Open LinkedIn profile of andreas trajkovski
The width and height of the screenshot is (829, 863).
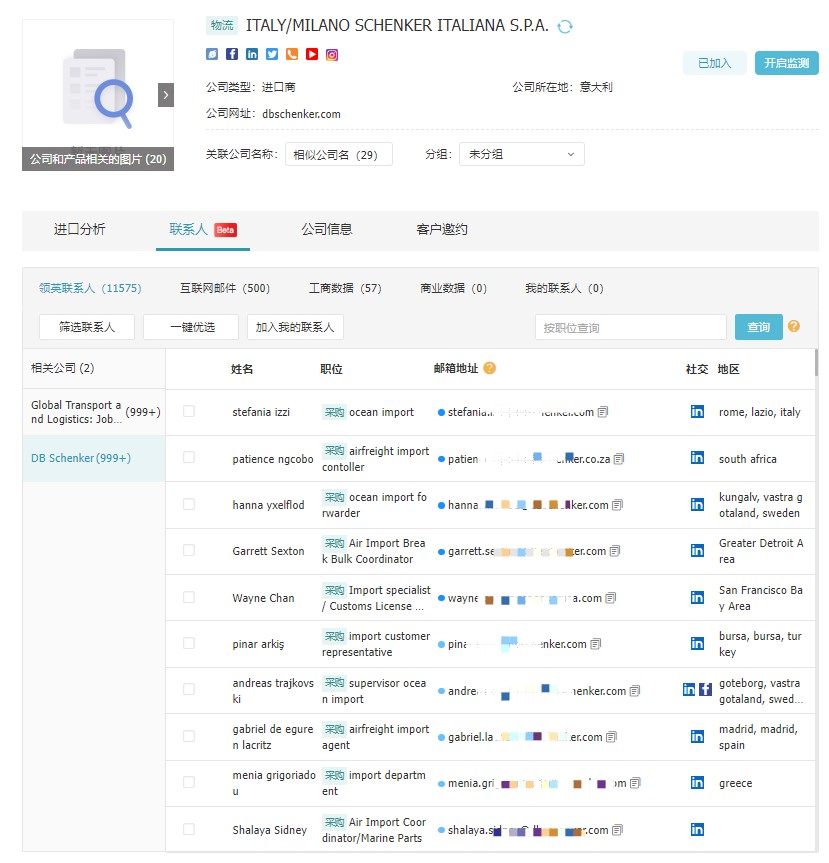click(x=689, y=690)
